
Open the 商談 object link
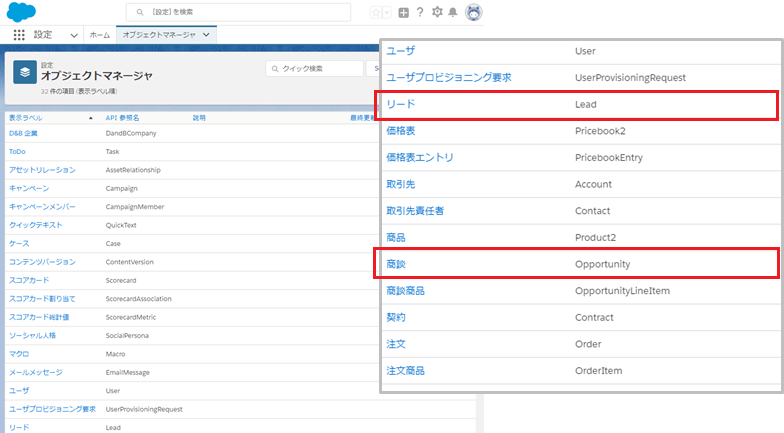click(395, 264)
